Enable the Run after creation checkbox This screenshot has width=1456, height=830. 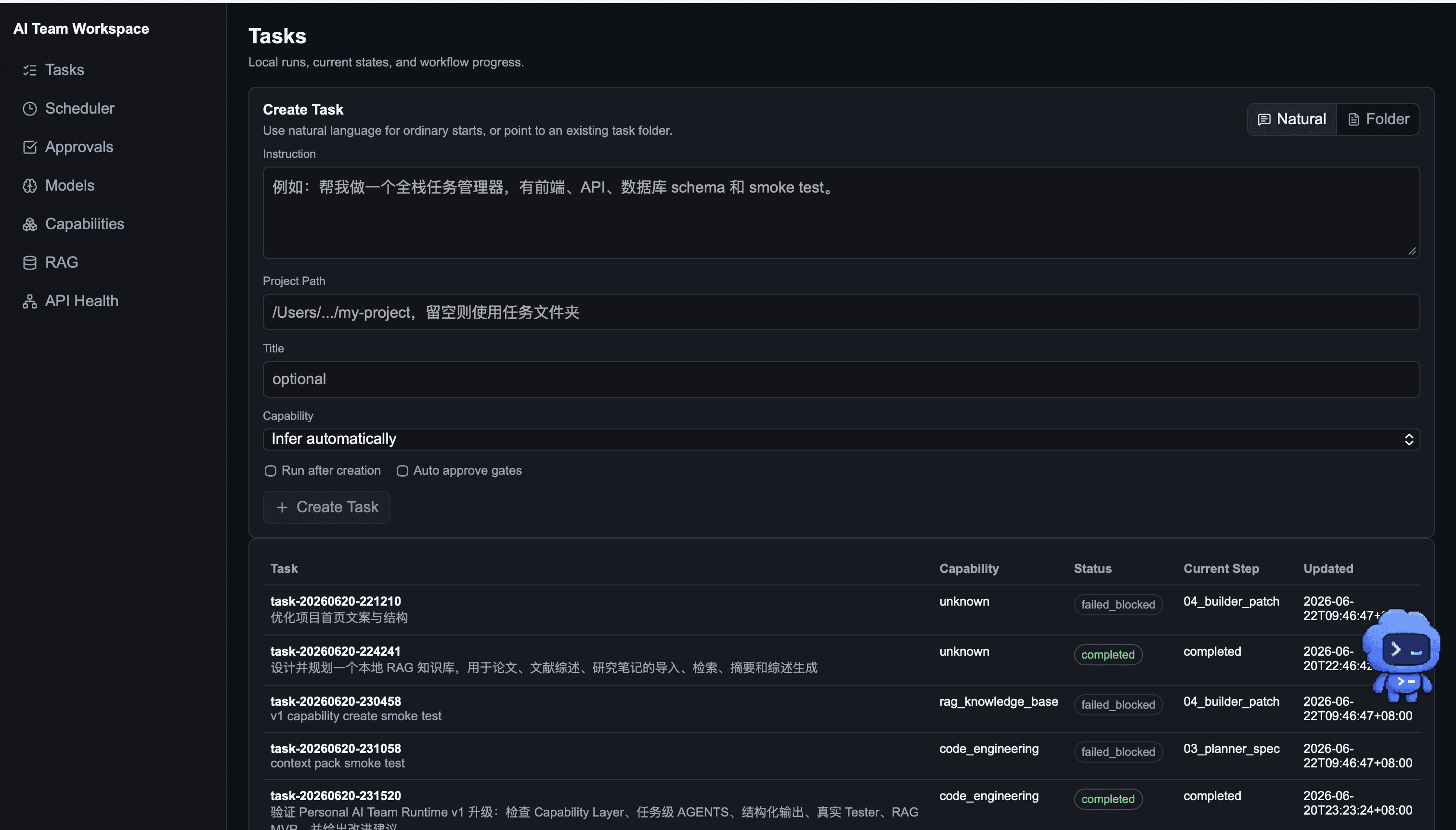[x=270, y=471]
